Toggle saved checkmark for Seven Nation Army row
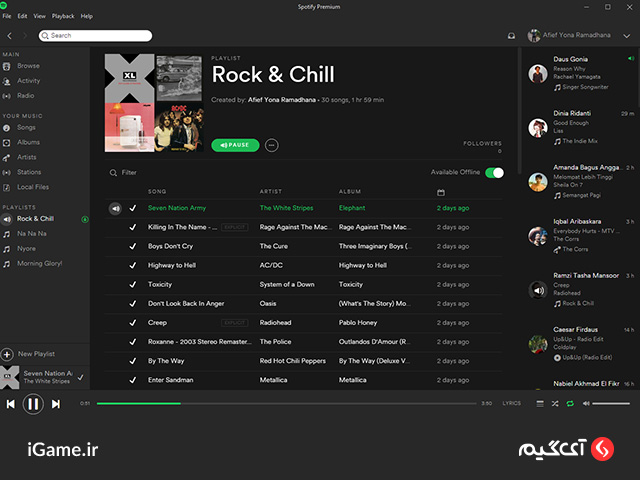Image resolution: width=640 pixels, height=480 pixels. point(133,208)
